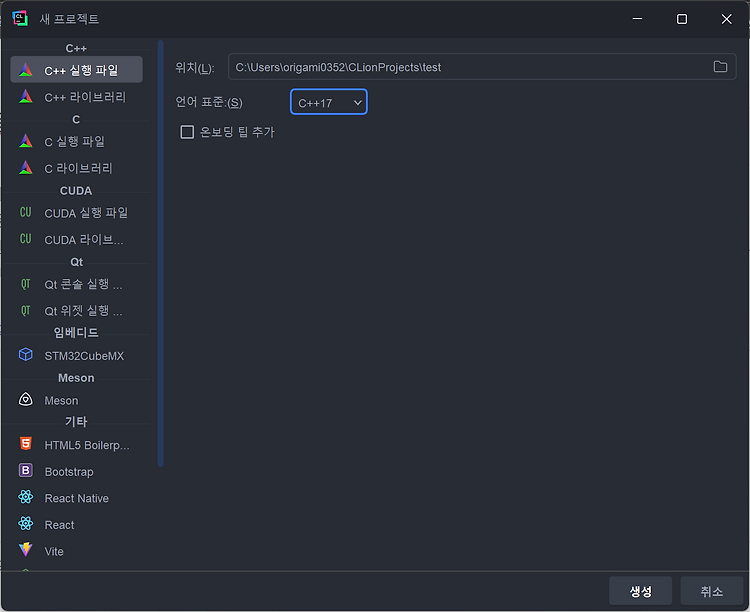The height and width of the screenshot is (612, 750).
Task: Select the C++ 실행 파일 project icon
Action: [x=26, y=70]
